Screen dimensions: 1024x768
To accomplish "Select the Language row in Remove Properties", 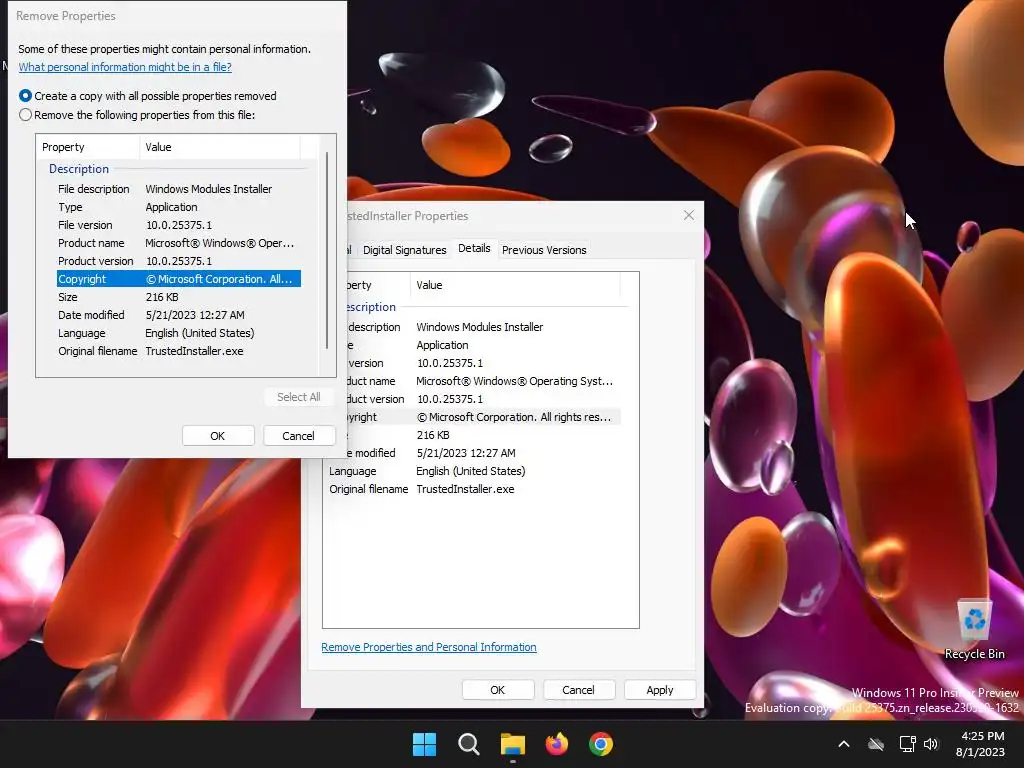I will 178,333.
